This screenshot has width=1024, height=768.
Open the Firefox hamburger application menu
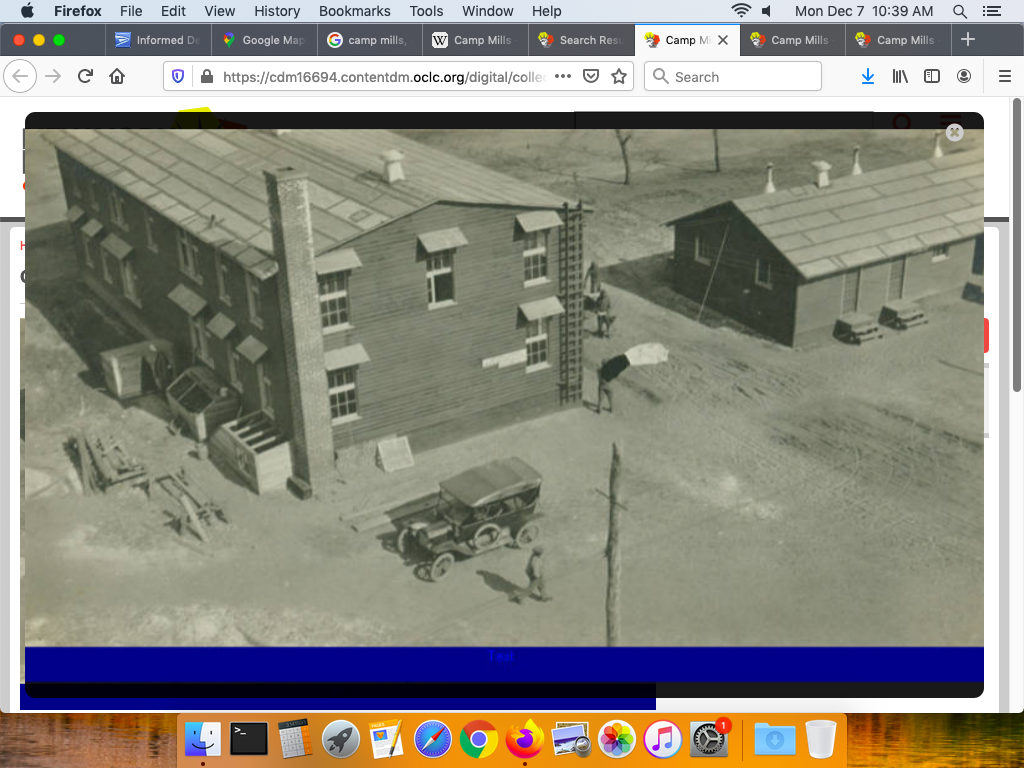click(x=1005, y=77)
